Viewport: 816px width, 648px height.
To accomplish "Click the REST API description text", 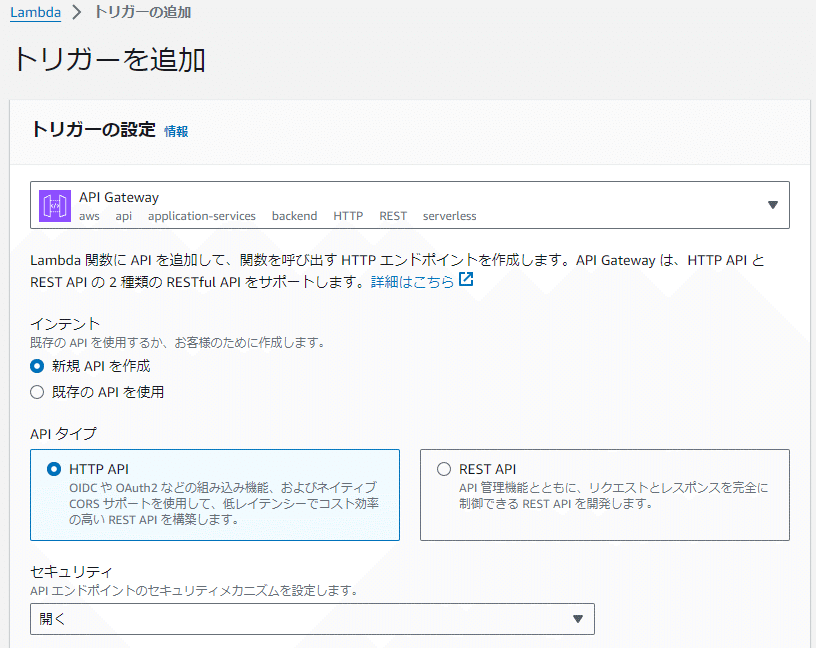I will [x=613, y=495].
